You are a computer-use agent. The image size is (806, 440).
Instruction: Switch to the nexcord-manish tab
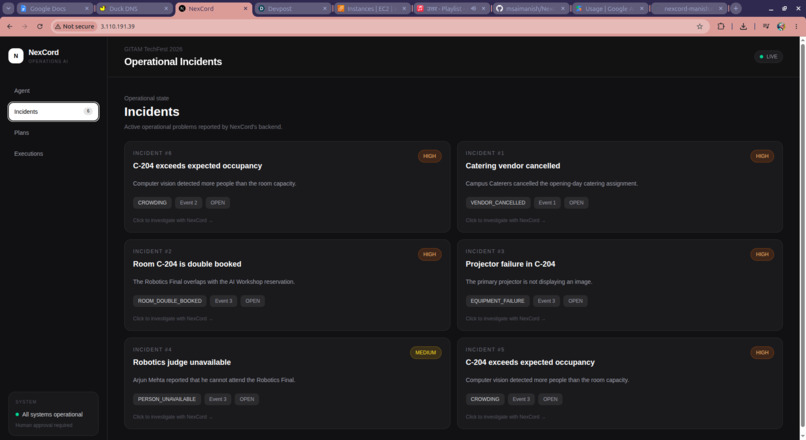[689, 9]
